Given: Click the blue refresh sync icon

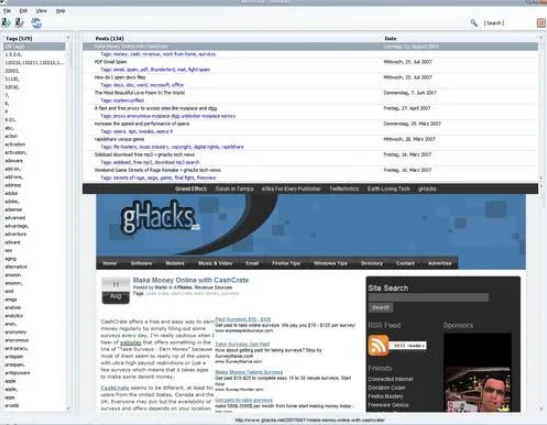Looking at the screenshot, I should (x=36, y=23).
